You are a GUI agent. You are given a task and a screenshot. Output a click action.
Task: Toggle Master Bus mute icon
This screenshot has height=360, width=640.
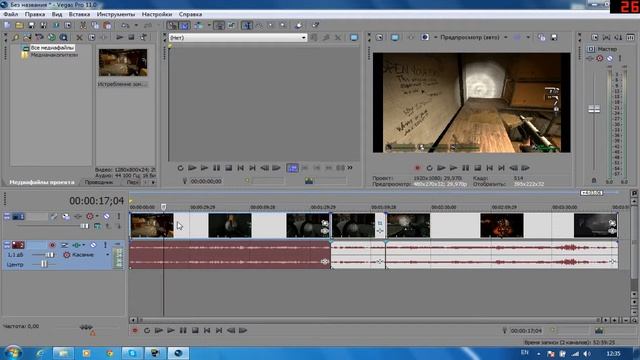[610, 58]
